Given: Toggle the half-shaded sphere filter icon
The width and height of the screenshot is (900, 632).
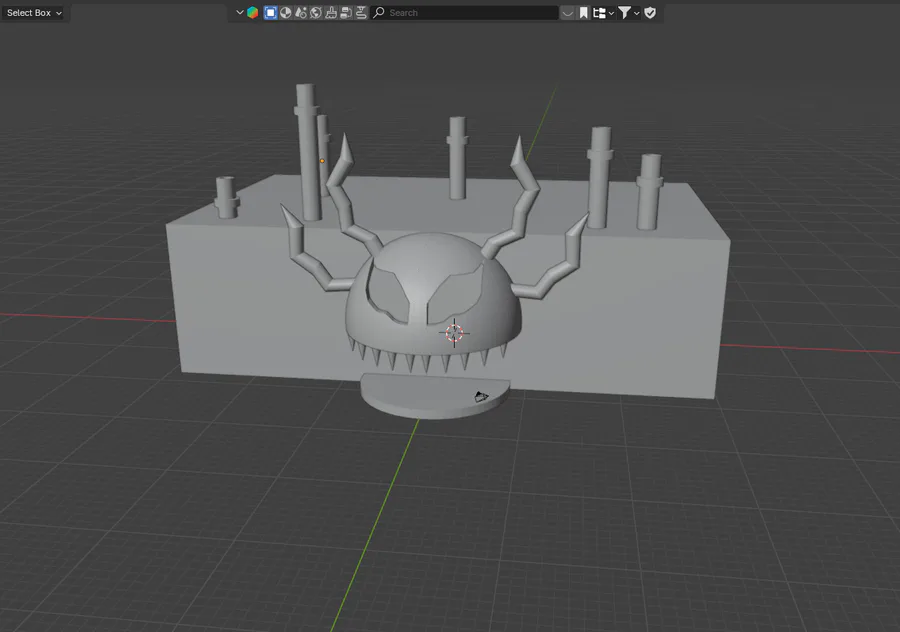Looking at the screenshot, I should click(285, 13).
